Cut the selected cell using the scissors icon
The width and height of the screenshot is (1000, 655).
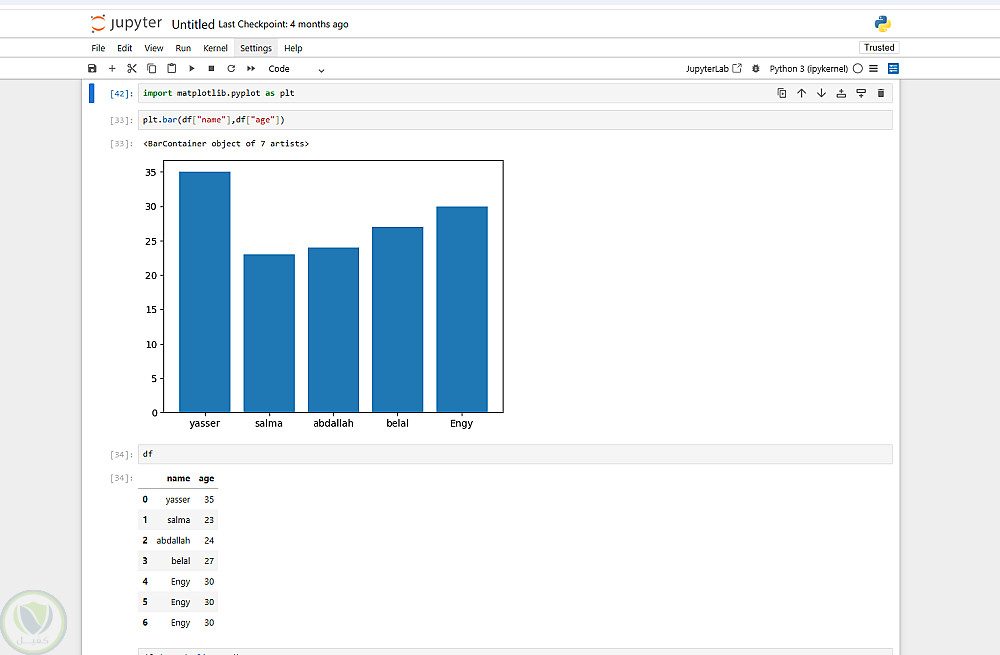[132, 68]
